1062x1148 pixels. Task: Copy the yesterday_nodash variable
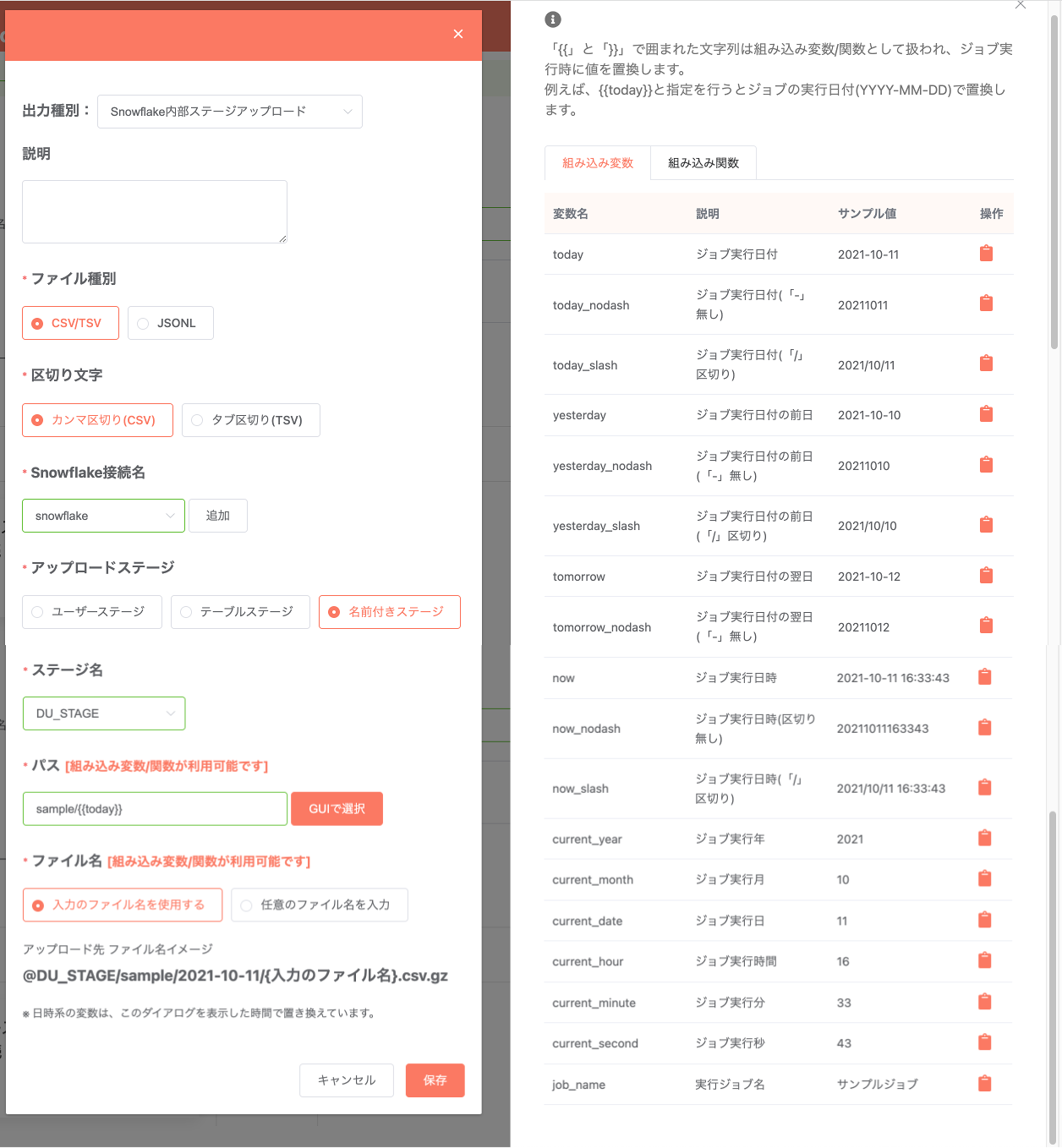pos(986,465)
